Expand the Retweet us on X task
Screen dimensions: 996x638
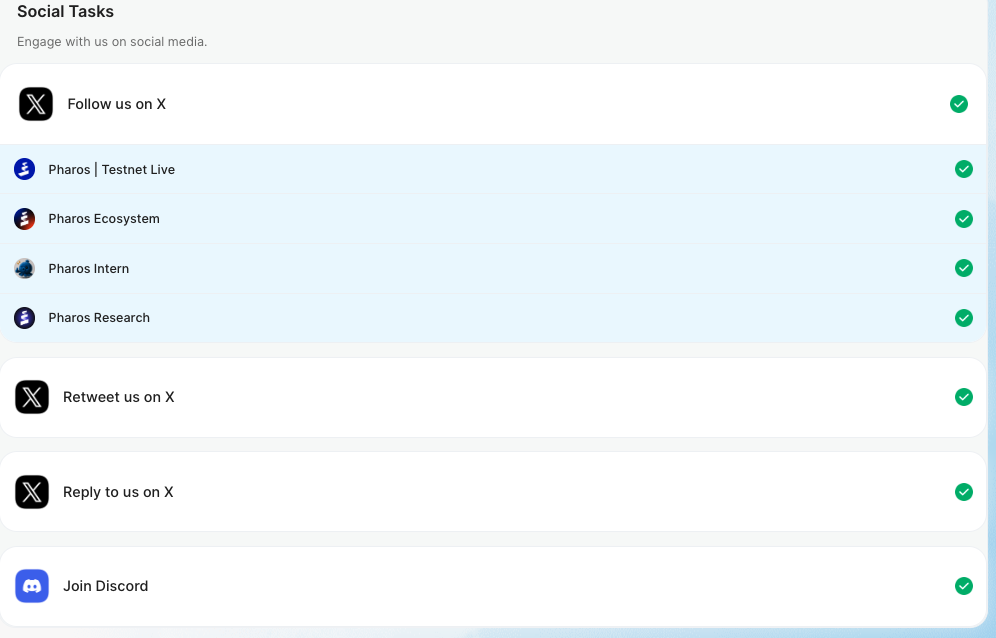[x=118, y=397]
